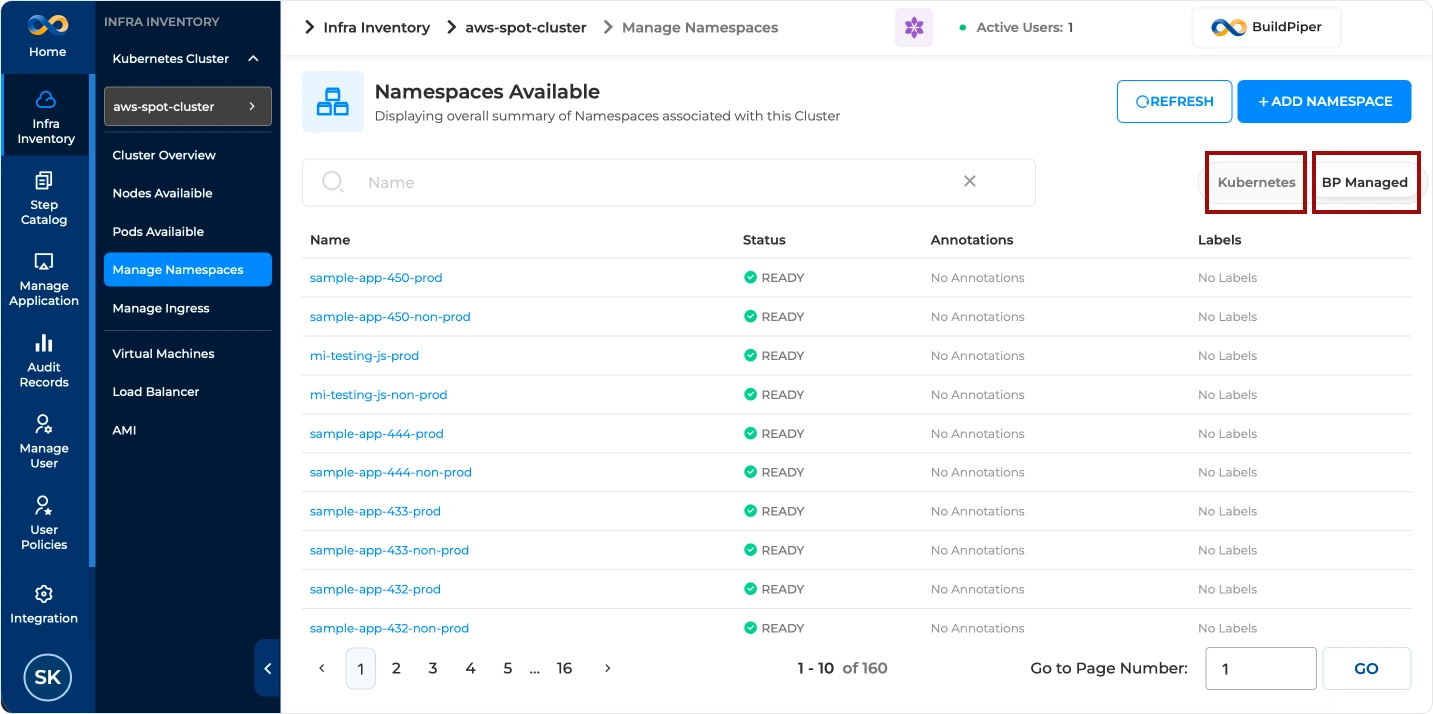Open the Manage Application icon
Screen dimensions: 1433x714
[44, 262]
